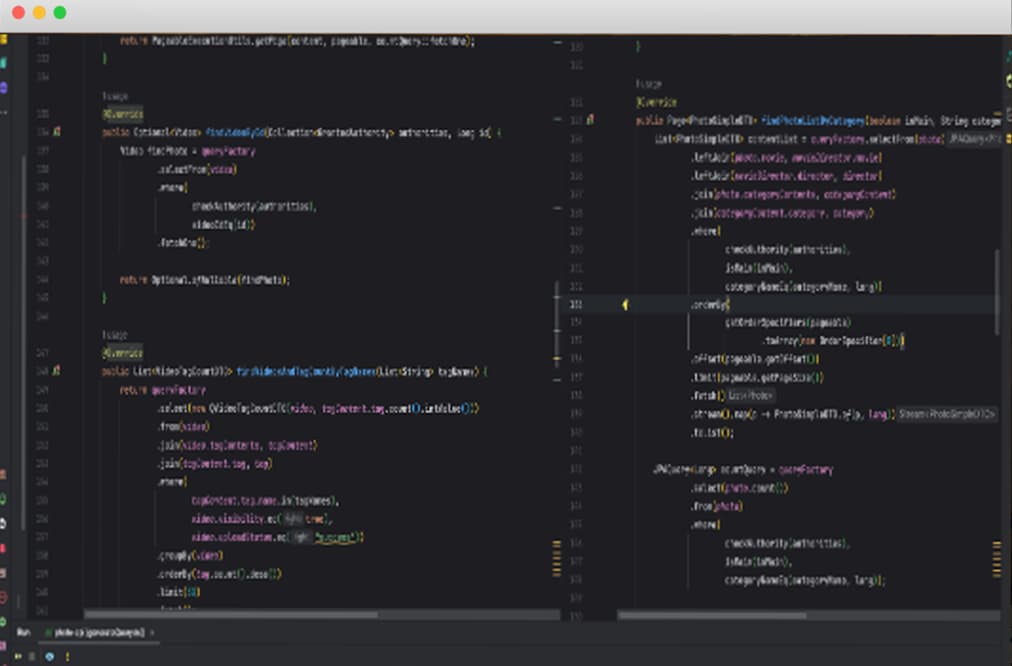Click the red close window button
Image resolution: width=1012 pixels, height=666 pixels.
[x=19, y=13]
